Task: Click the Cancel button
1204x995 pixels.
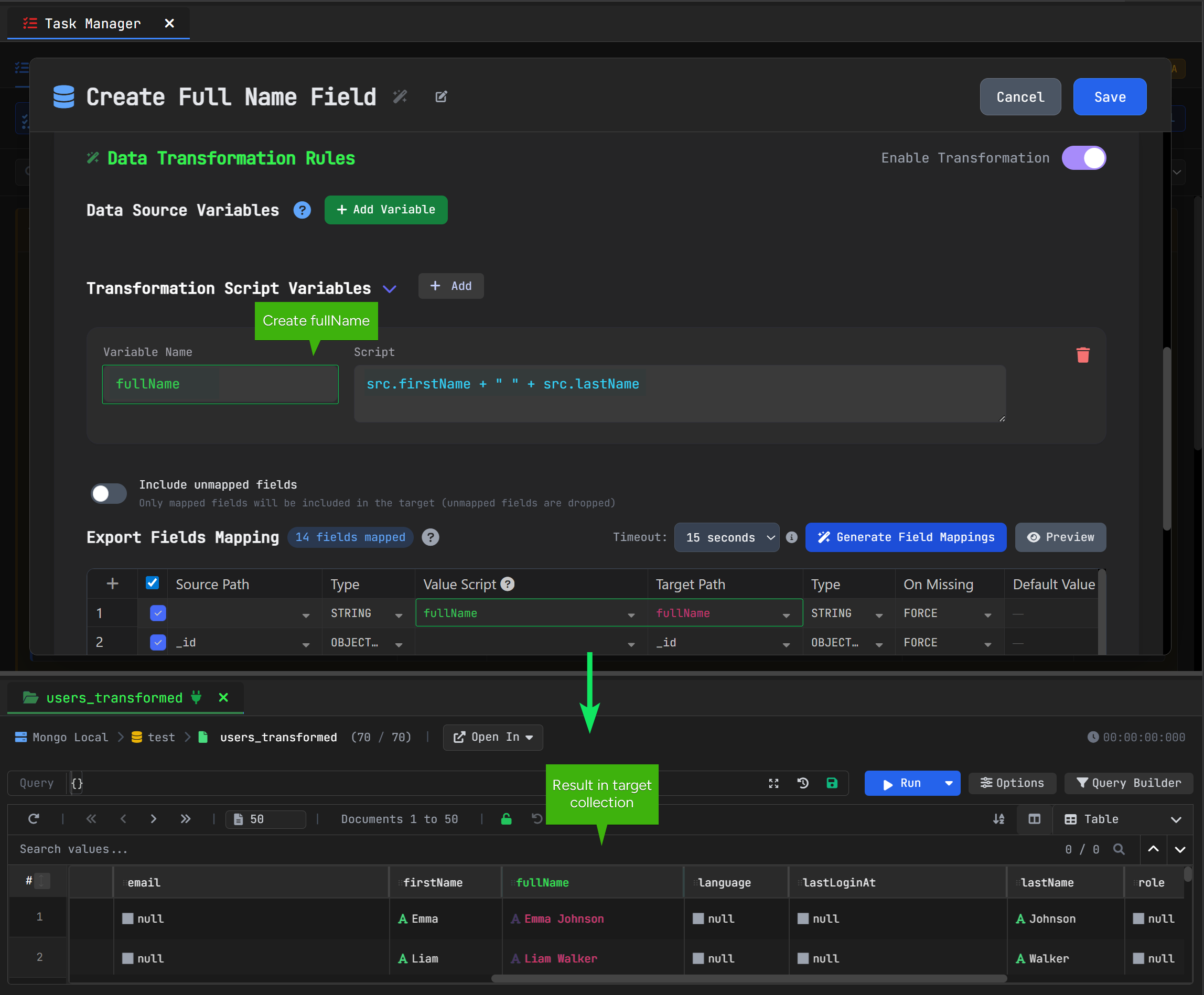Action: pos(1020,97)
